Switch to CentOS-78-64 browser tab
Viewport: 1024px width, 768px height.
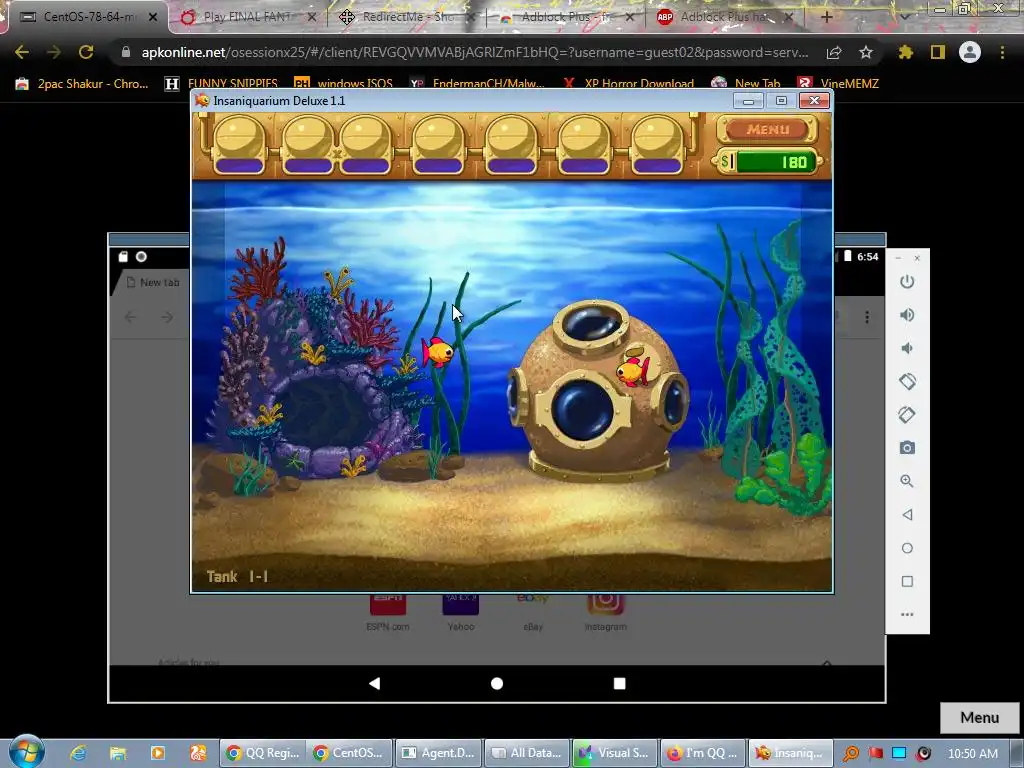(x=88, y=17)
